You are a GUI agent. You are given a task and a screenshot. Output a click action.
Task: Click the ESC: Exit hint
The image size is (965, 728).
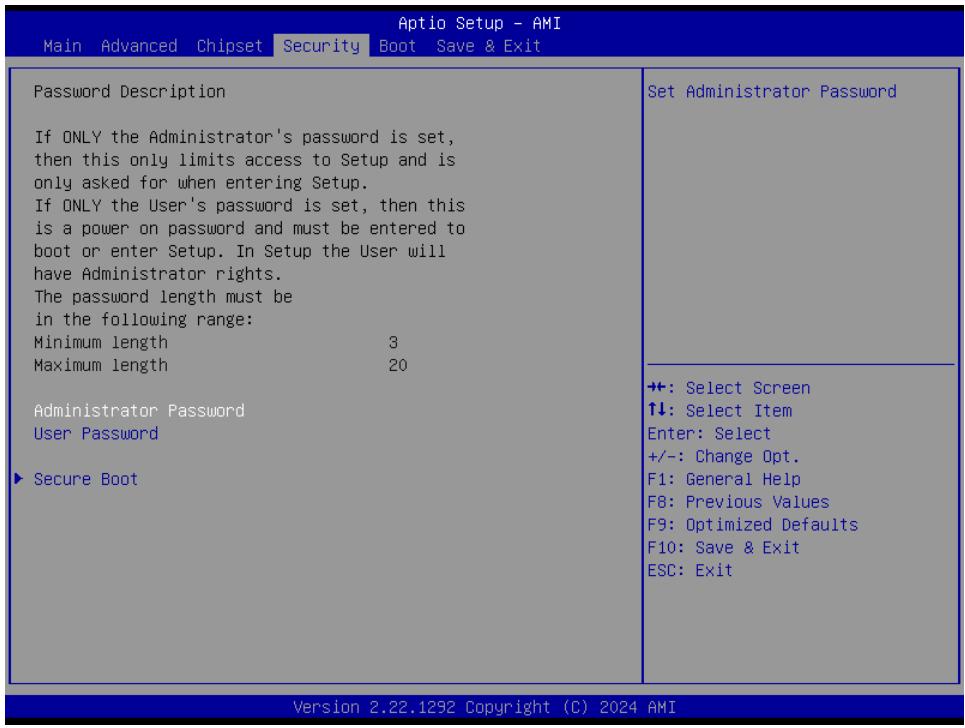pyautogui.click(x=690, y=570)
